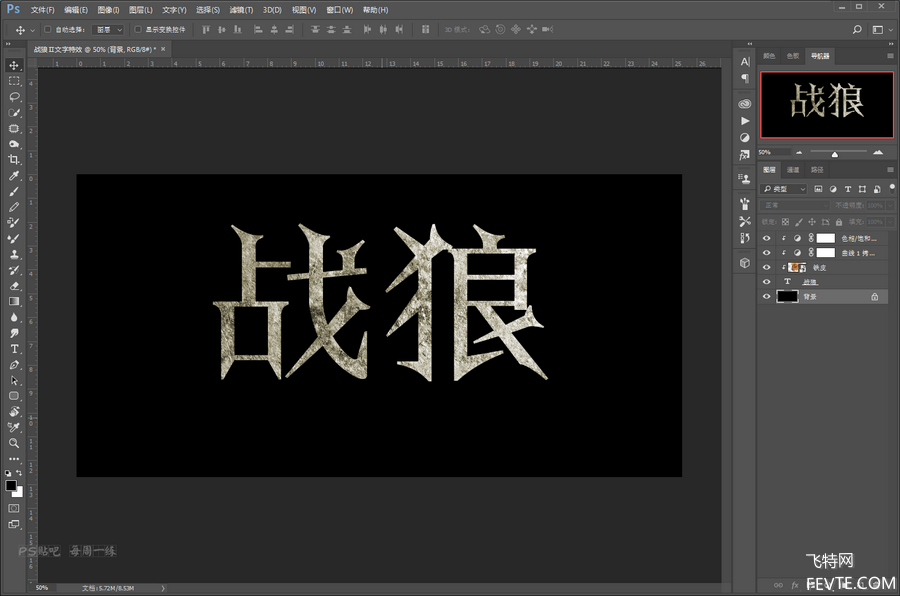Switch to the 路径 paths tab
Screen dimensions: 900x596
(x=817, y=169)
